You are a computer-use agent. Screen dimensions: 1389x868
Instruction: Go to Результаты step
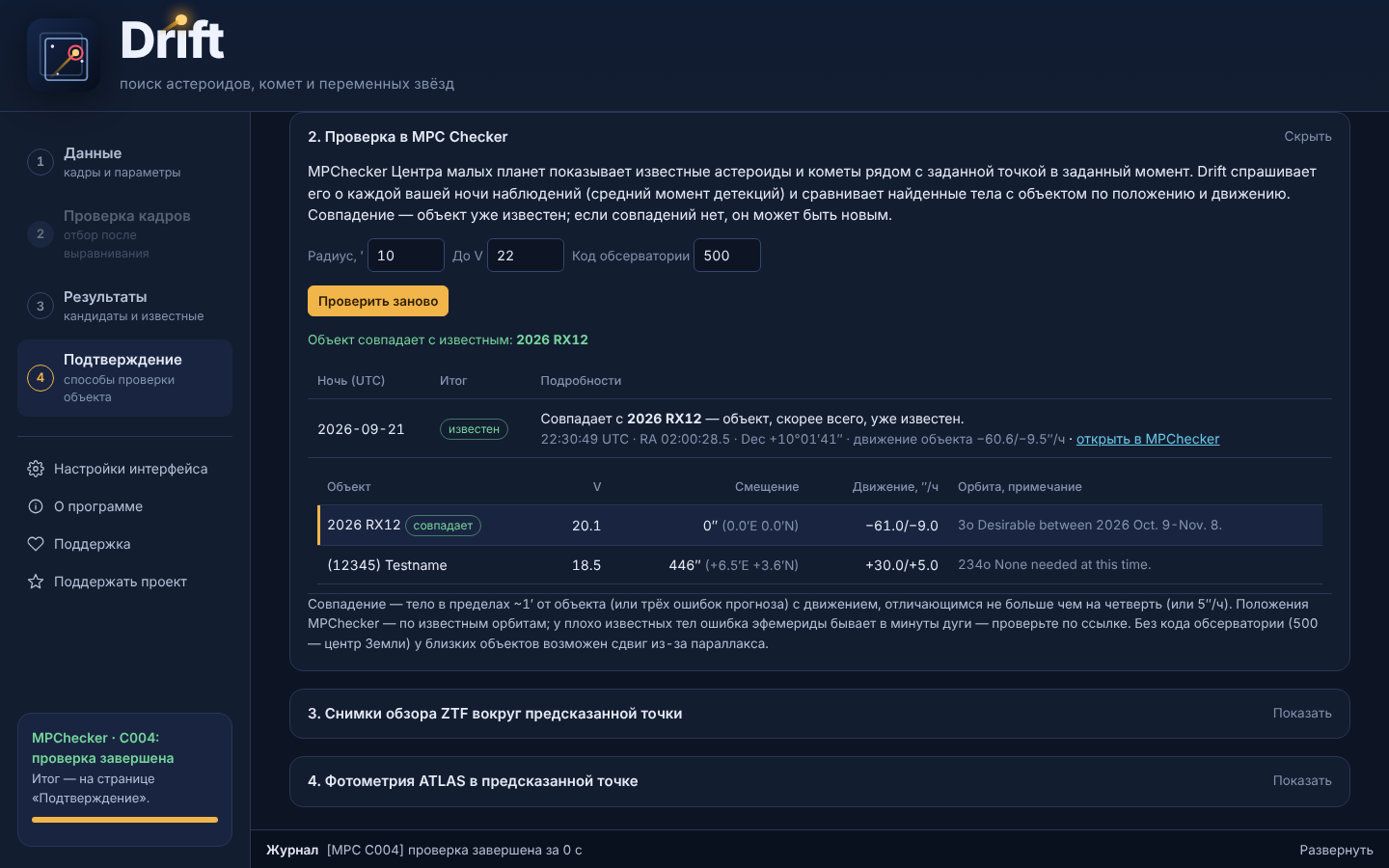pyautogui.click(x=124, y=306)
